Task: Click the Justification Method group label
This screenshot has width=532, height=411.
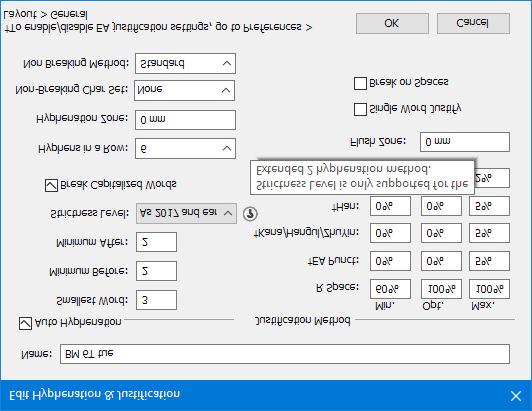Action: click(x=302, y=320)
